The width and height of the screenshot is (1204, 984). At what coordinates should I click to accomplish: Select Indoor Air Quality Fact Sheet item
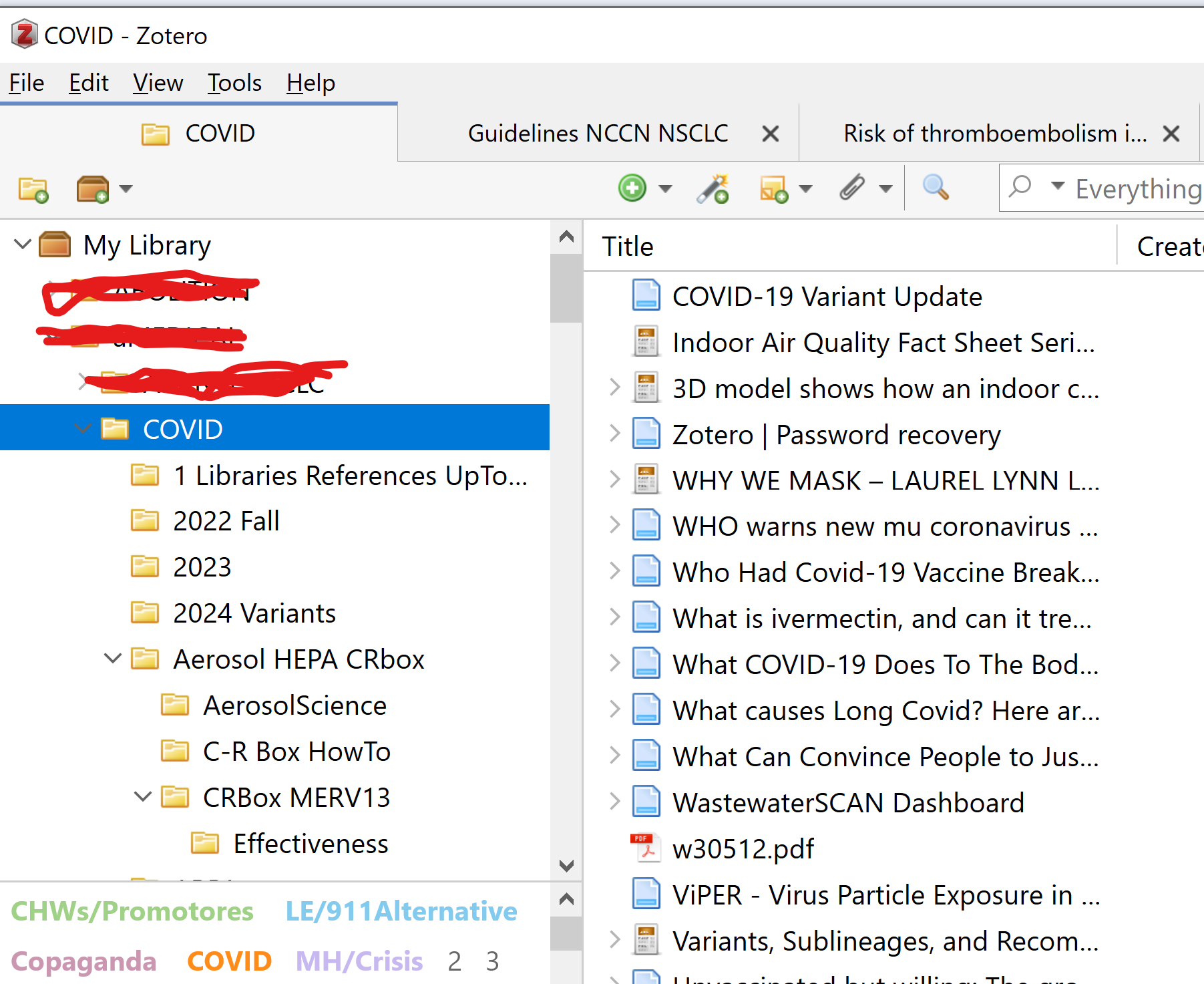point(883,343)
